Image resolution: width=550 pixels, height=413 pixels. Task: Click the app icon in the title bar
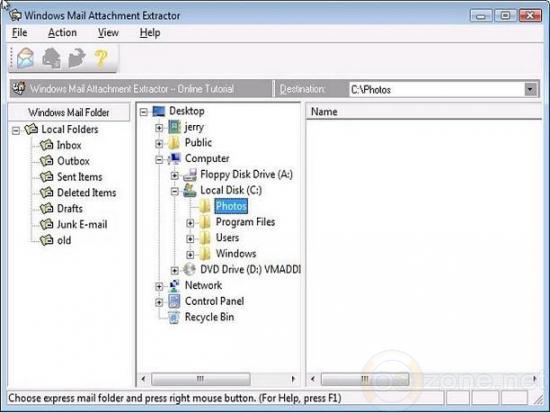15,15
